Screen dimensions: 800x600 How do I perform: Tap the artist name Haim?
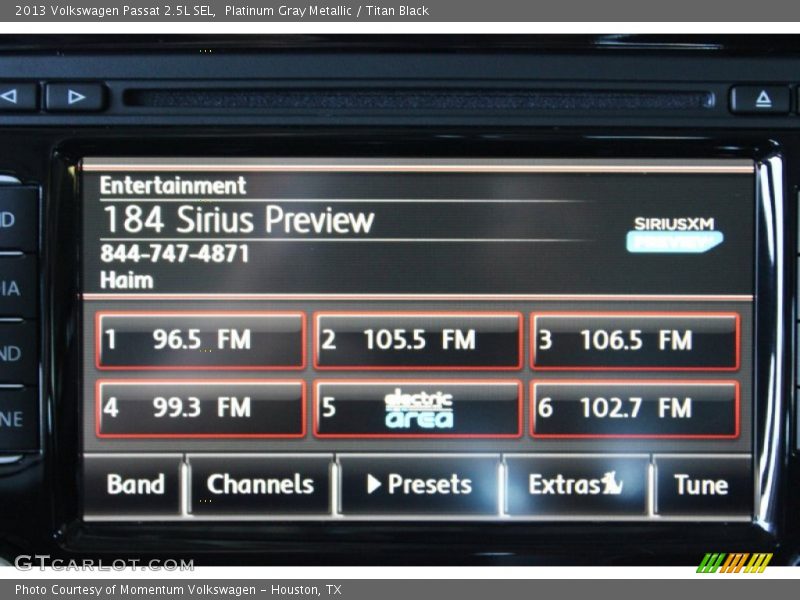pyautogui.click(x=127, y=280)
